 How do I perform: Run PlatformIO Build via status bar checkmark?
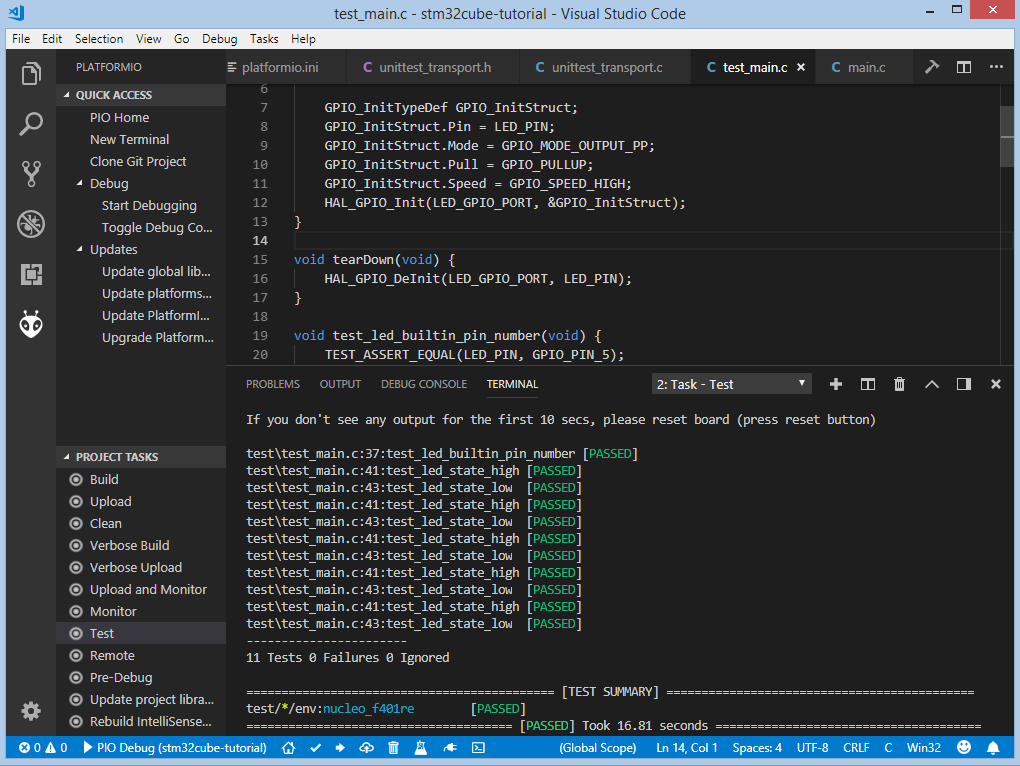[314, 747]
